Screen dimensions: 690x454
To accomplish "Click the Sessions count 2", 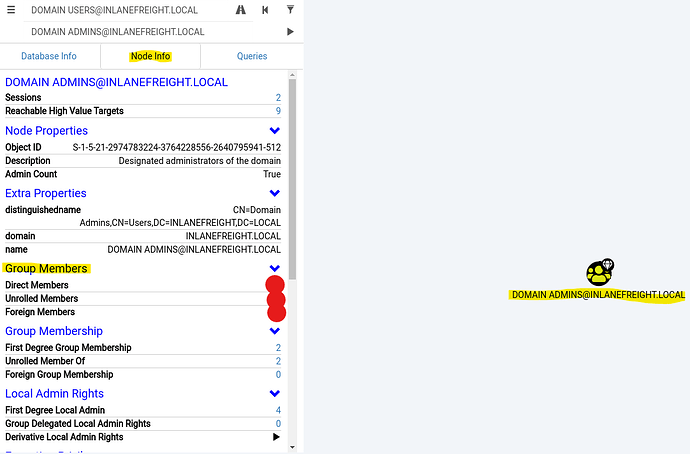I will click(x=278, y=98).
